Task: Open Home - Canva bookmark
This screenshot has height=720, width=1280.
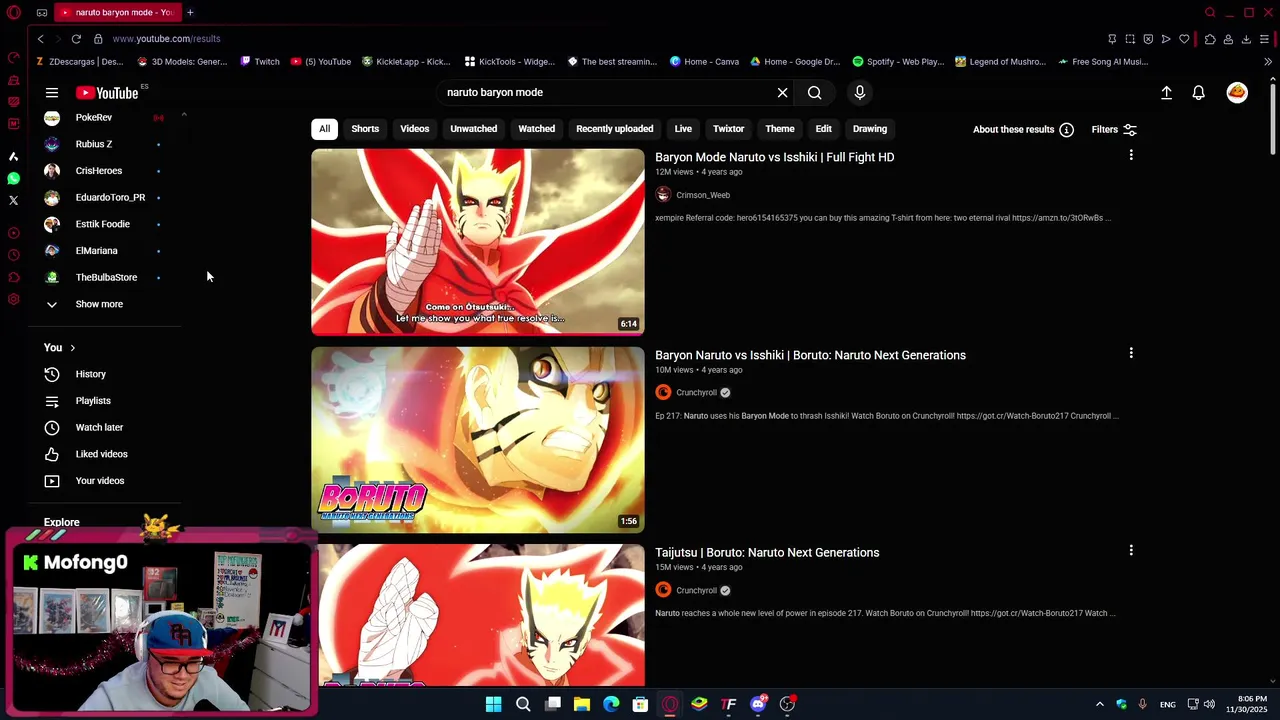Action: tap(704, 62)
